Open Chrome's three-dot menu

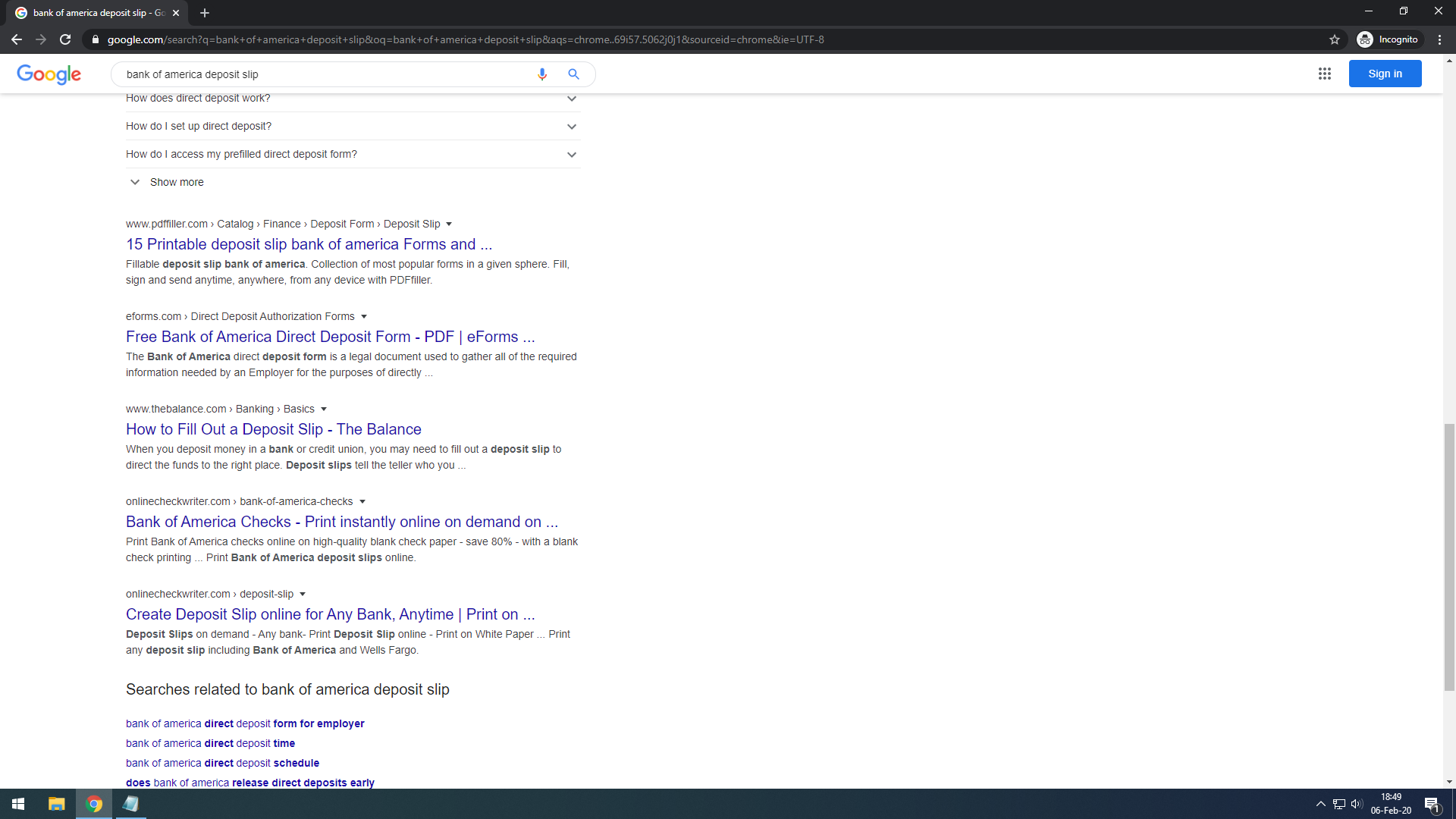click(x=1439, y=39)
